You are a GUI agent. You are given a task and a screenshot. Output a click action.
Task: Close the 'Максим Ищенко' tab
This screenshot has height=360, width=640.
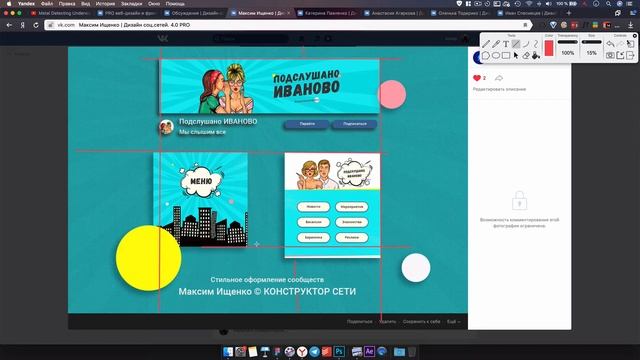point(289,13)
